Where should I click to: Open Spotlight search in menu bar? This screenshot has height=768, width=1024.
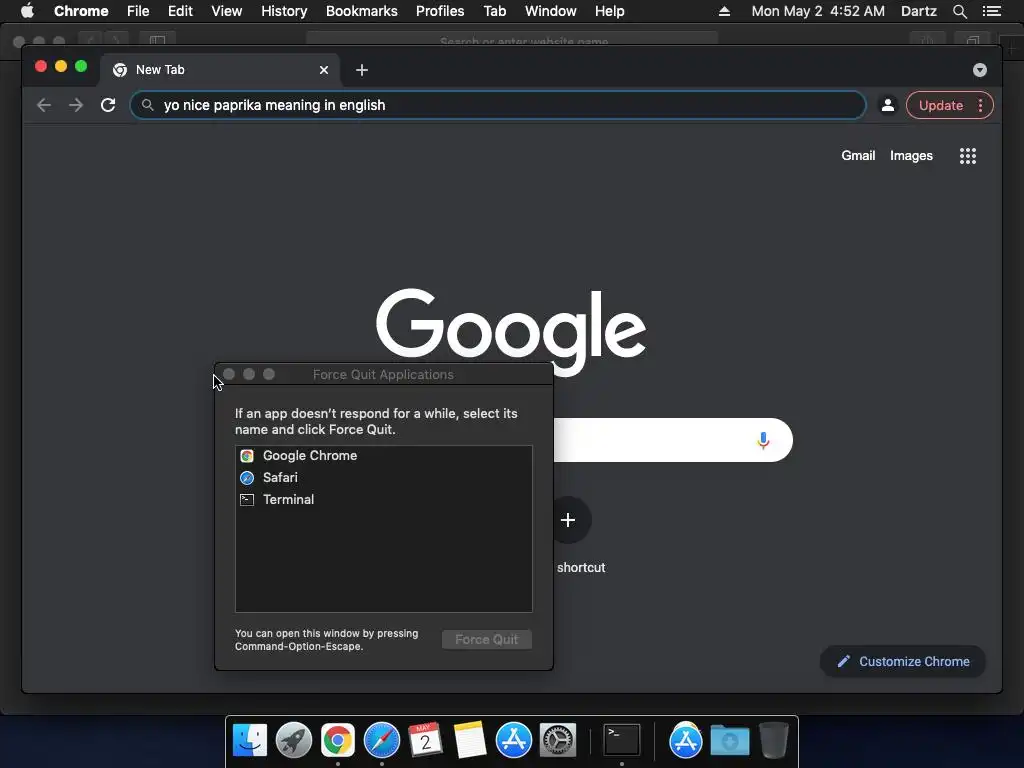959,11
